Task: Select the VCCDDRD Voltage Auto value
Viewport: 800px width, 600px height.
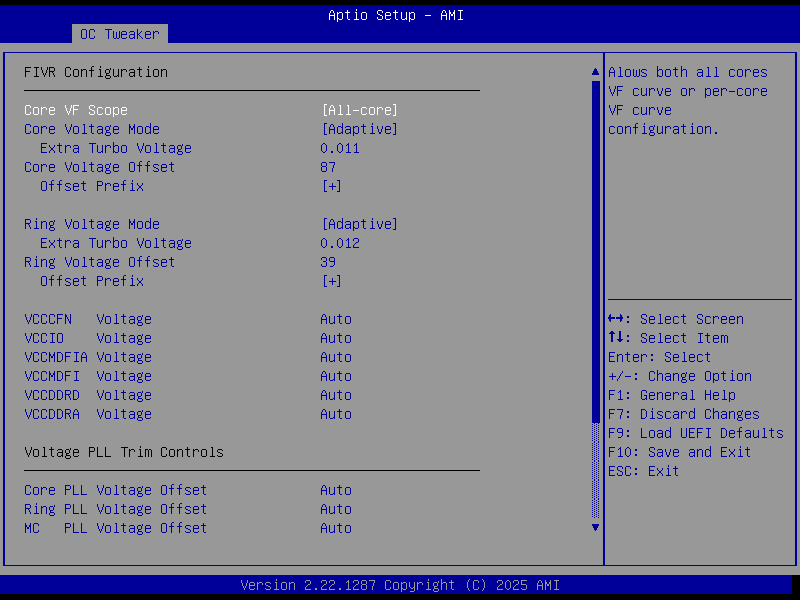Action: pyautogui.click(x=336, y=395)
